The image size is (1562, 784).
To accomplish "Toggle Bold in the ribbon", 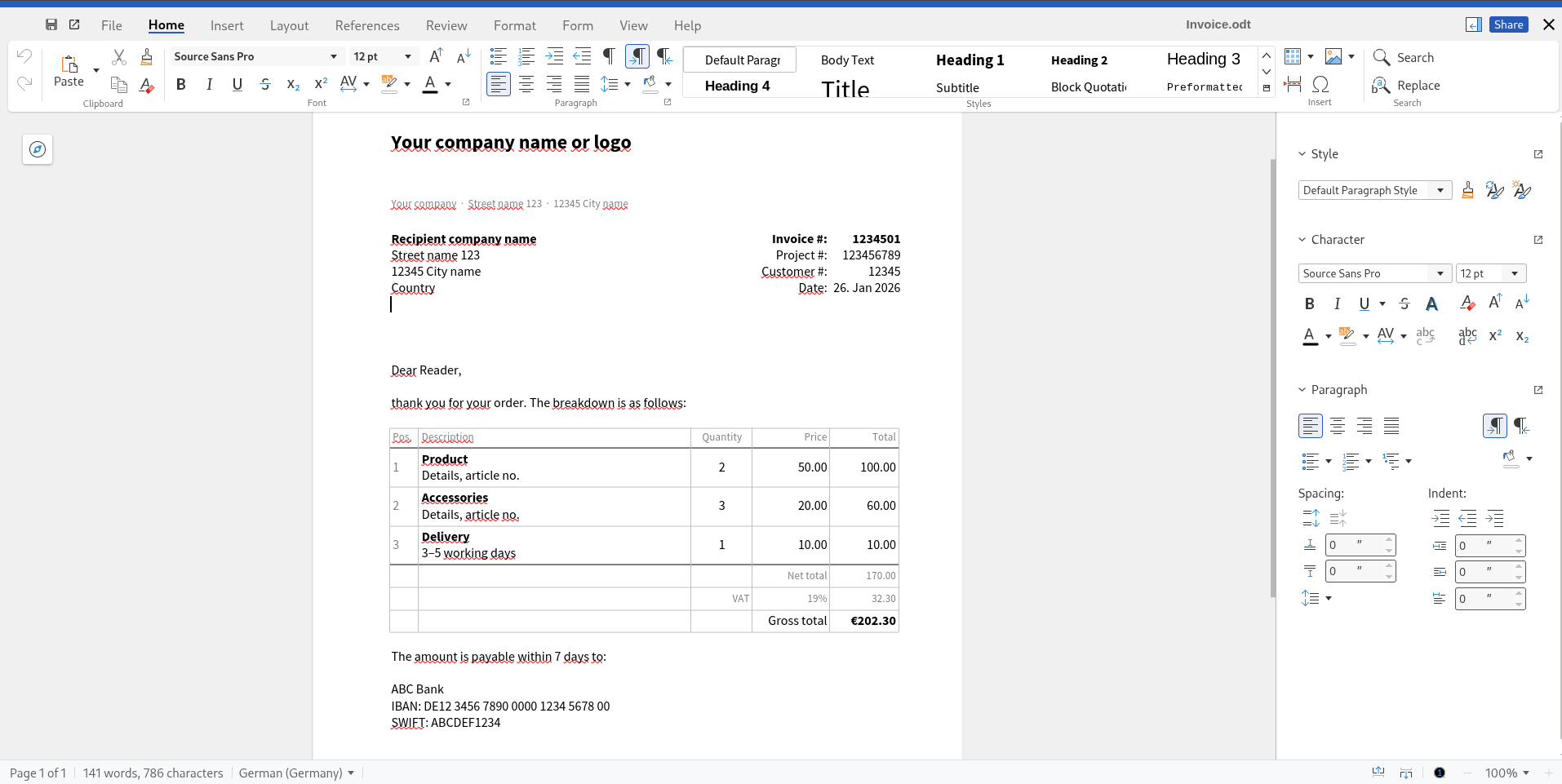I will point(181,84).
